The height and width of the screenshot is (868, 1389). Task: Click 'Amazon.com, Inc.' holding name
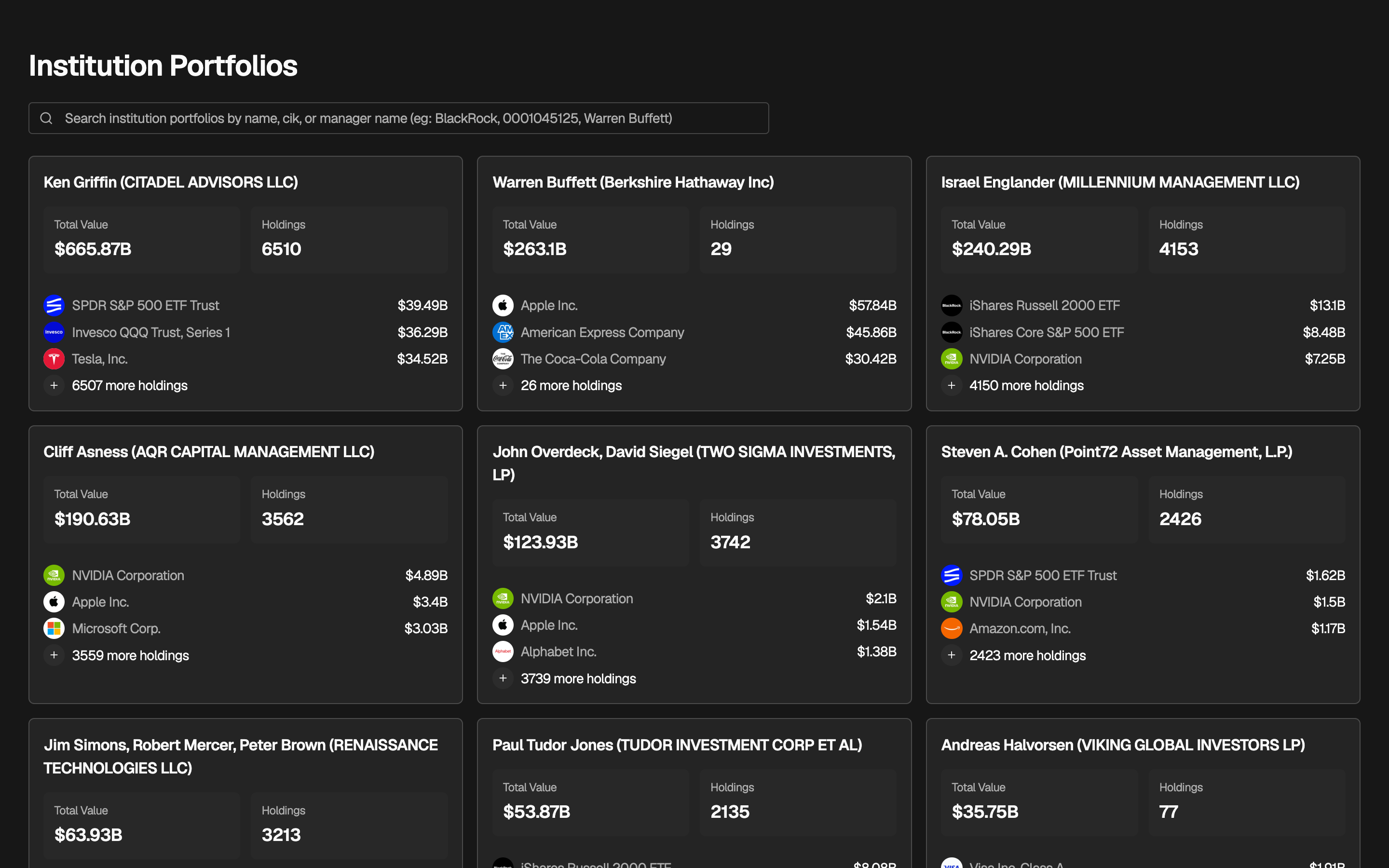(x=1020, y=629)
